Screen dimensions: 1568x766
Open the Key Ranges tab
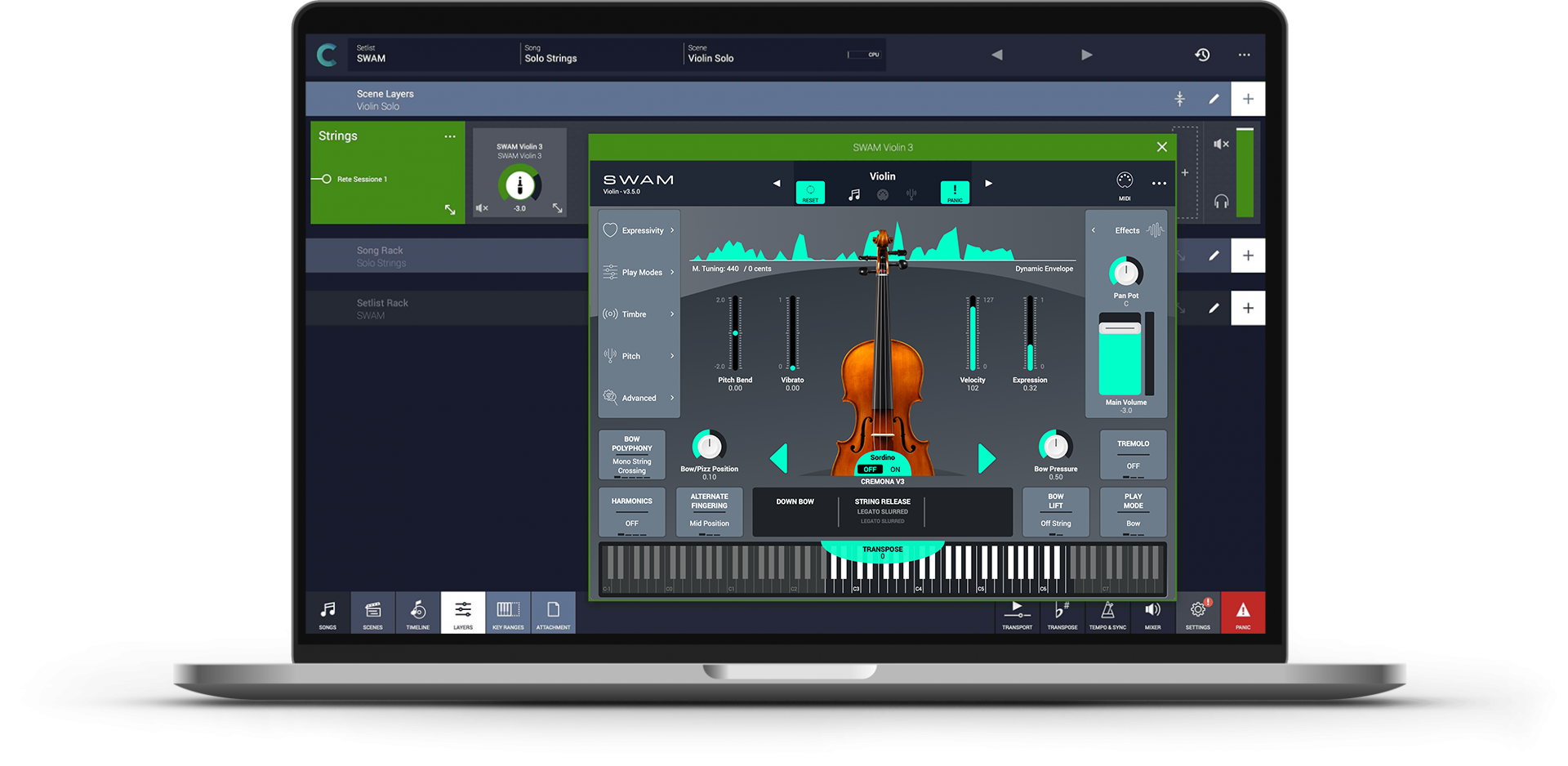coord(508,613)
